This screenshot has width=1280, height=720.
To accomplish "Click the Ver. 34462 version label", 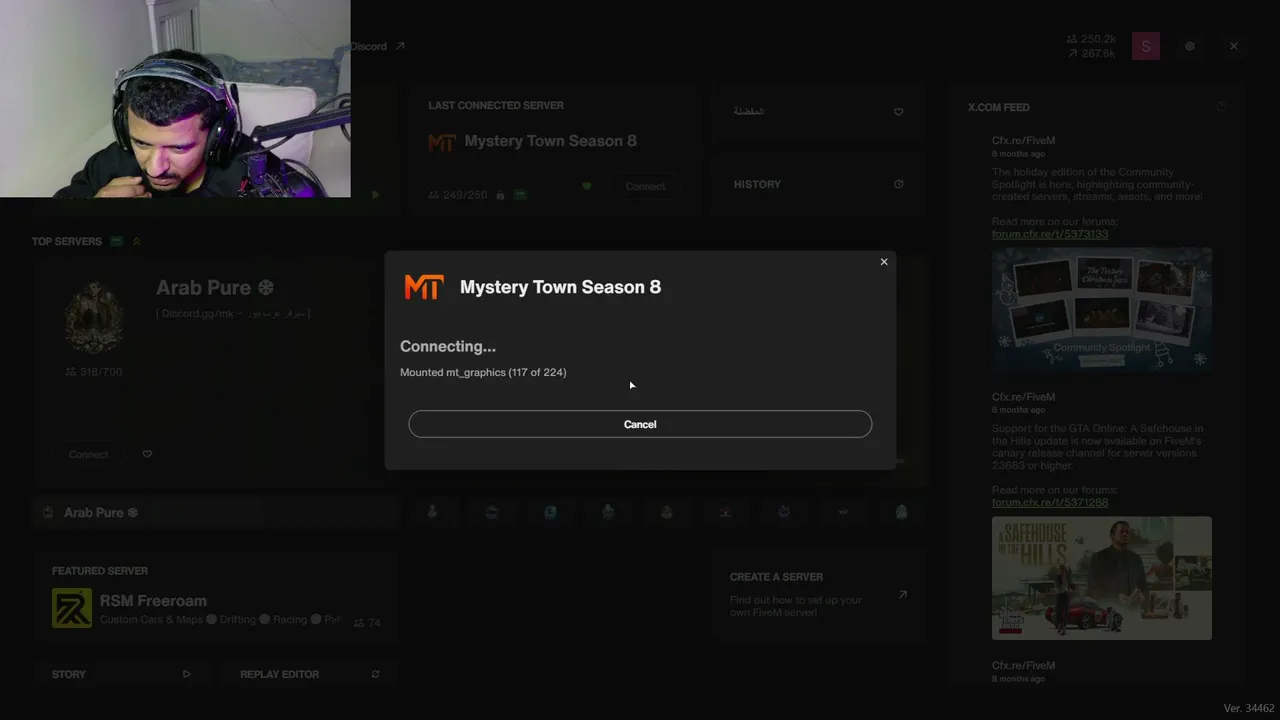I will coord(1250,708).
